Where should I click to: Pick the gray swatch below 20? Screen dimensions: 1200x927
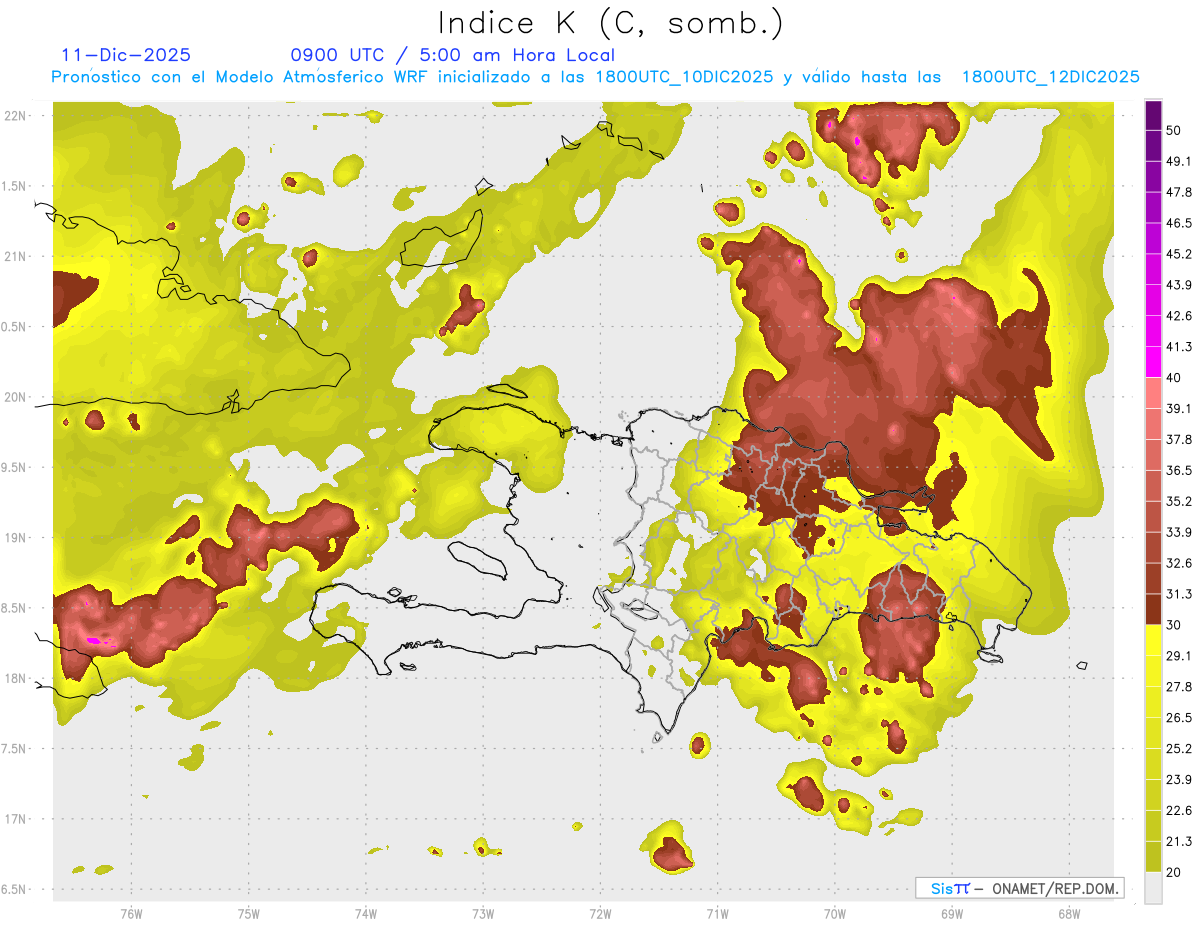(x=1153, y=888)
